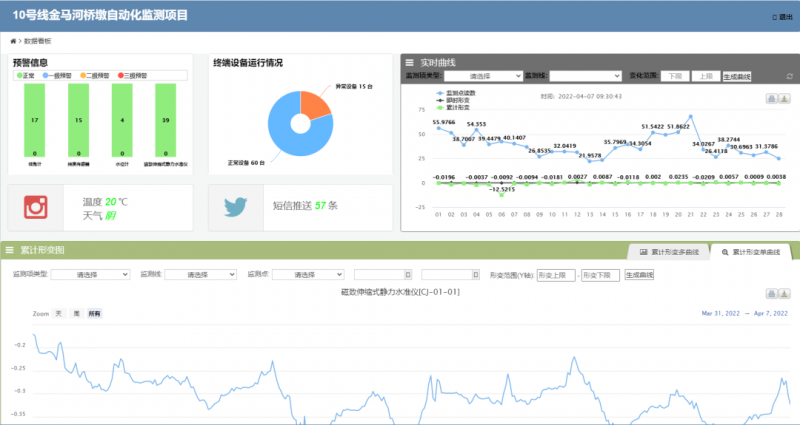The width and height of the screenshot is (800, 425).
Task: Toggle the 监测点读数 series in chart legend
Action: [456, 93]
